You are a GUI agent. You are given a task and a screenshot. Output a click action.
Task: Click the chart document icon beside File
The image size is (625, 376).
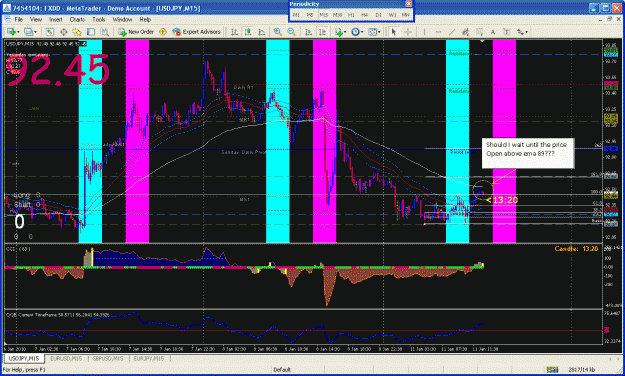coord(8,19)
